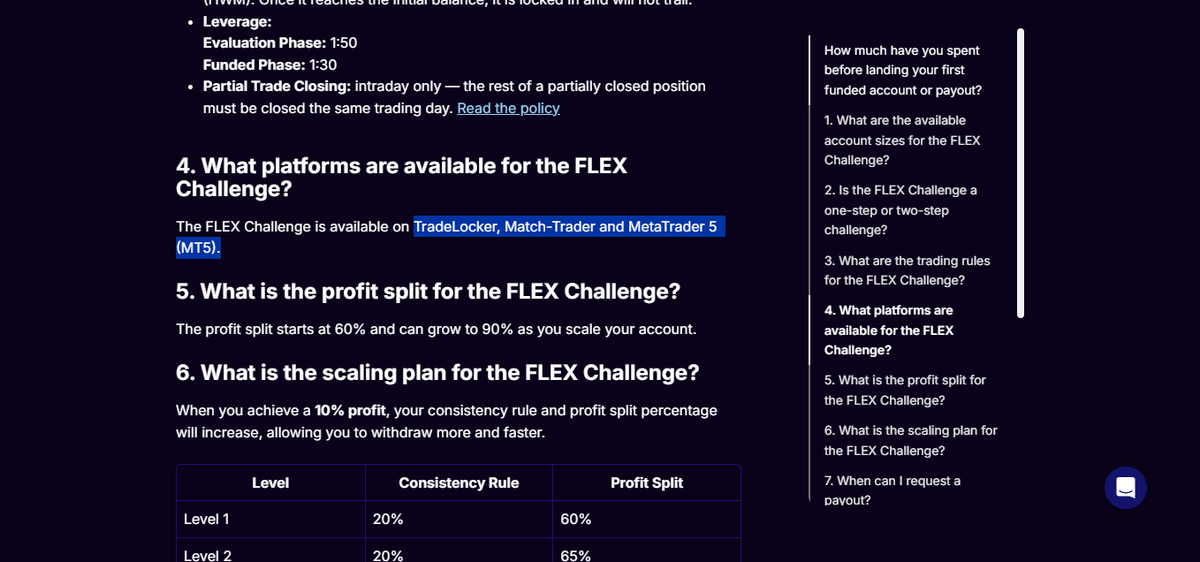Navigate to "5. What is the profit split" entry

(905, 390)
